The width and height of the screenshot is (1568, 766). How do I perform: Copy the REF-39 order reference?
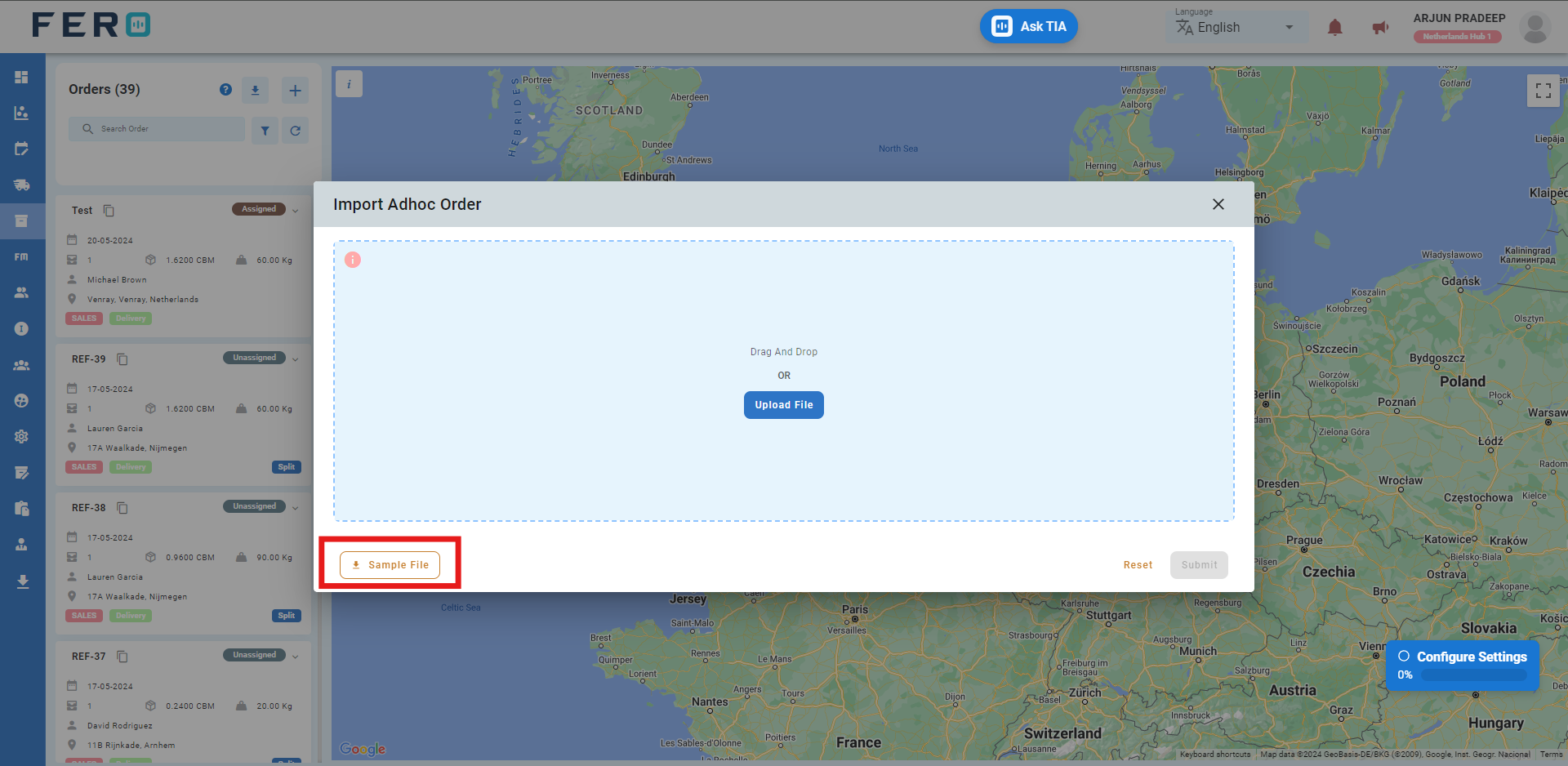pyautogui.click(x=122, y=359)
